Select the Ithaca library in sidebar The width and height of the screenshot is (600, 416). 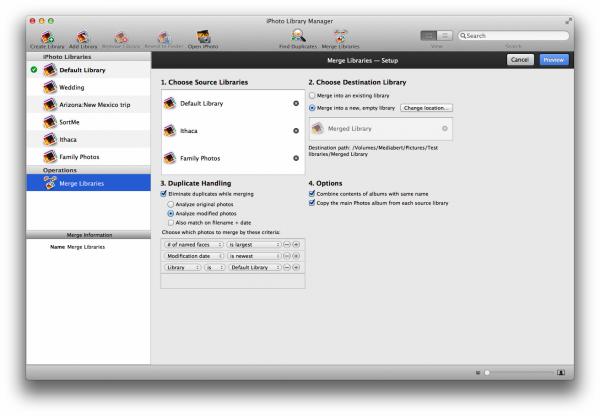[x=88, y=139]
